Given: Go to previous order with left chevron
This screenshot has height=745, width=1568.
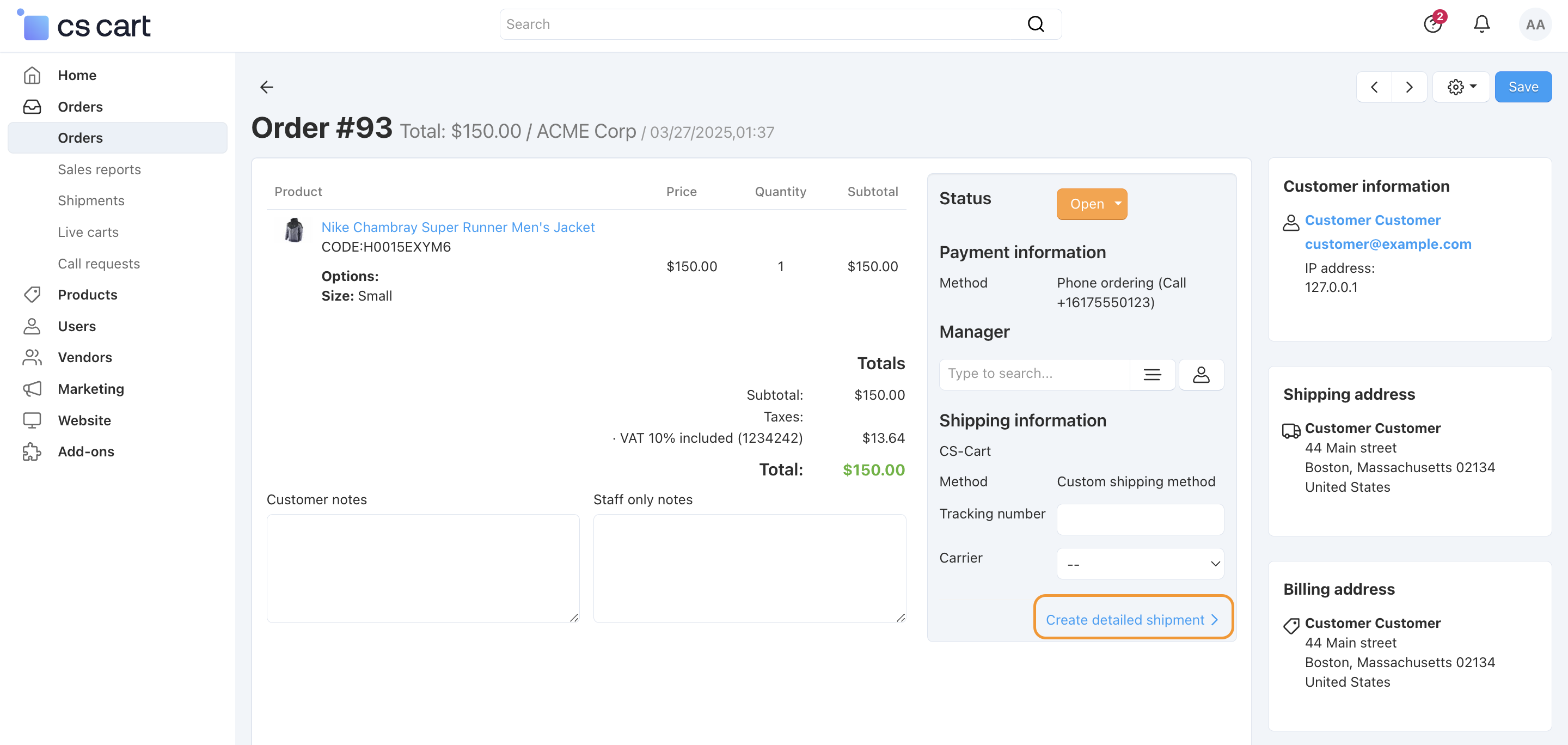Looking at the screenshot, I should [x=1374, y=87].
